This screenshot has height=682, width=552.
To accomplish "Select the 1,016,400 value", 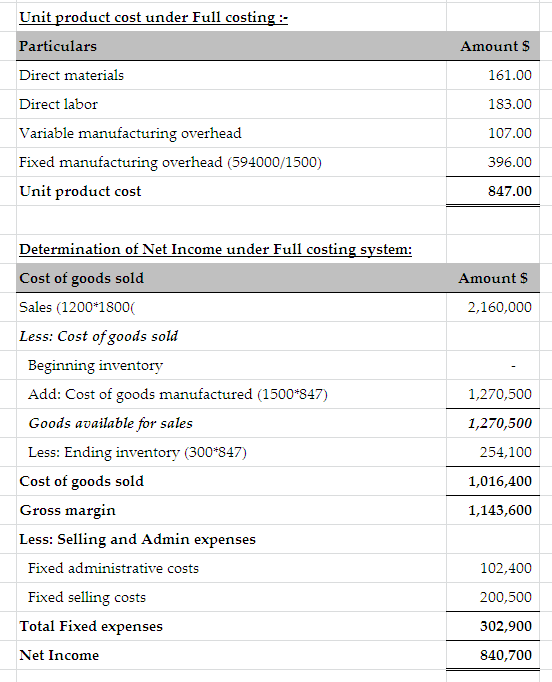I will pyautogui.click(x=499, y=481).
